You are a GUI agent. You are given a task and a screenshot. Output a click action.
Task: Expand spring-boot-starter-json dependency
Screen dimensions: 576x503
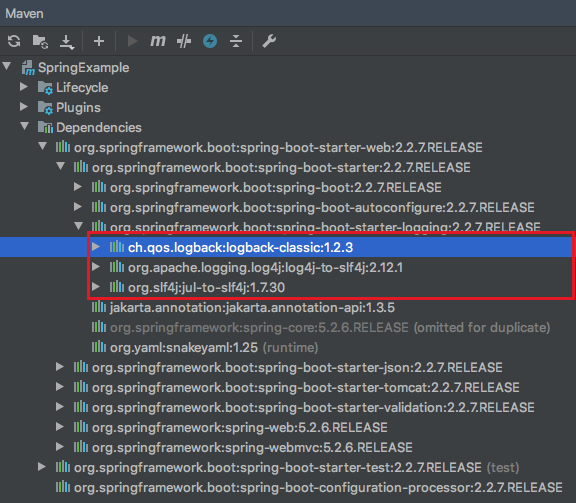(x=60, y=367)
